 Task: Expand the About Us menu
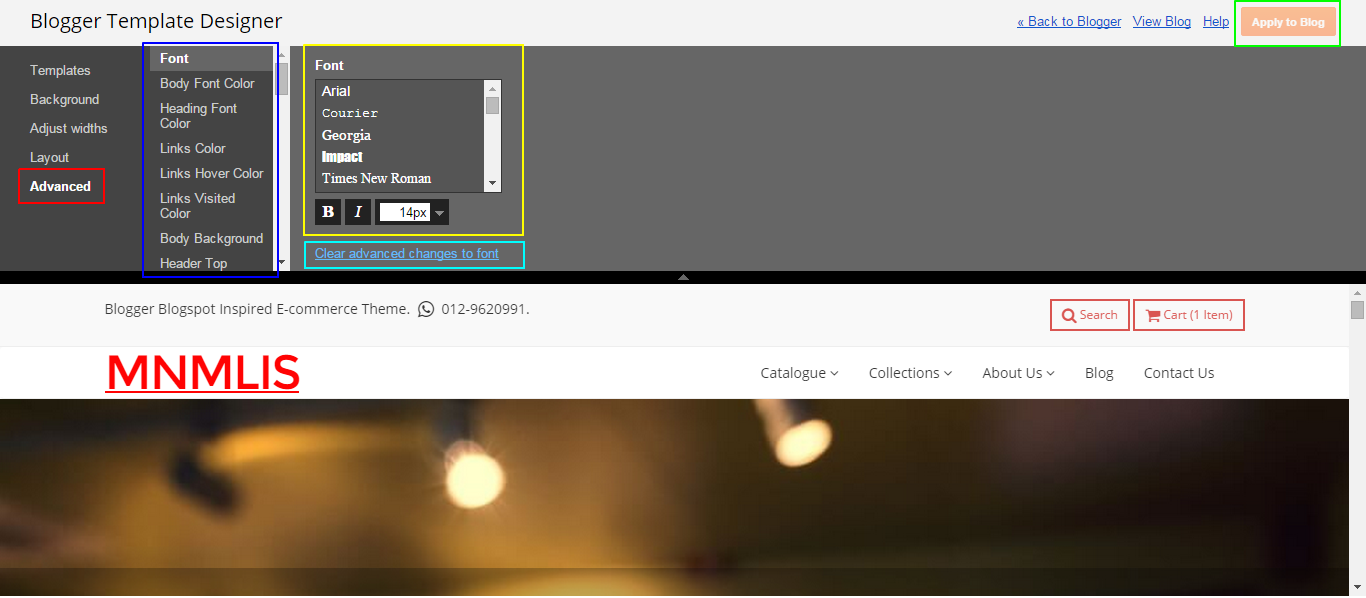(x=1018, y=373)
